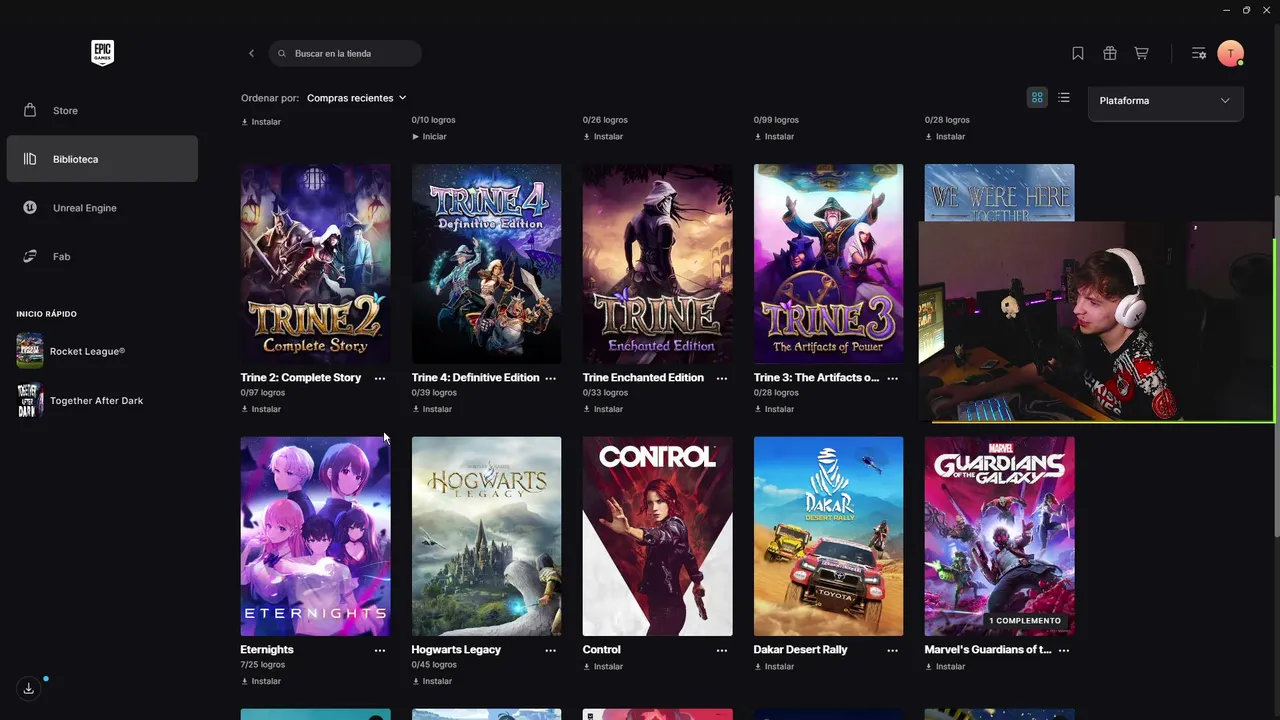Viewport: 1280px width, 720px height.
Task: Open the shopping cart
Action: [1141, 53]
